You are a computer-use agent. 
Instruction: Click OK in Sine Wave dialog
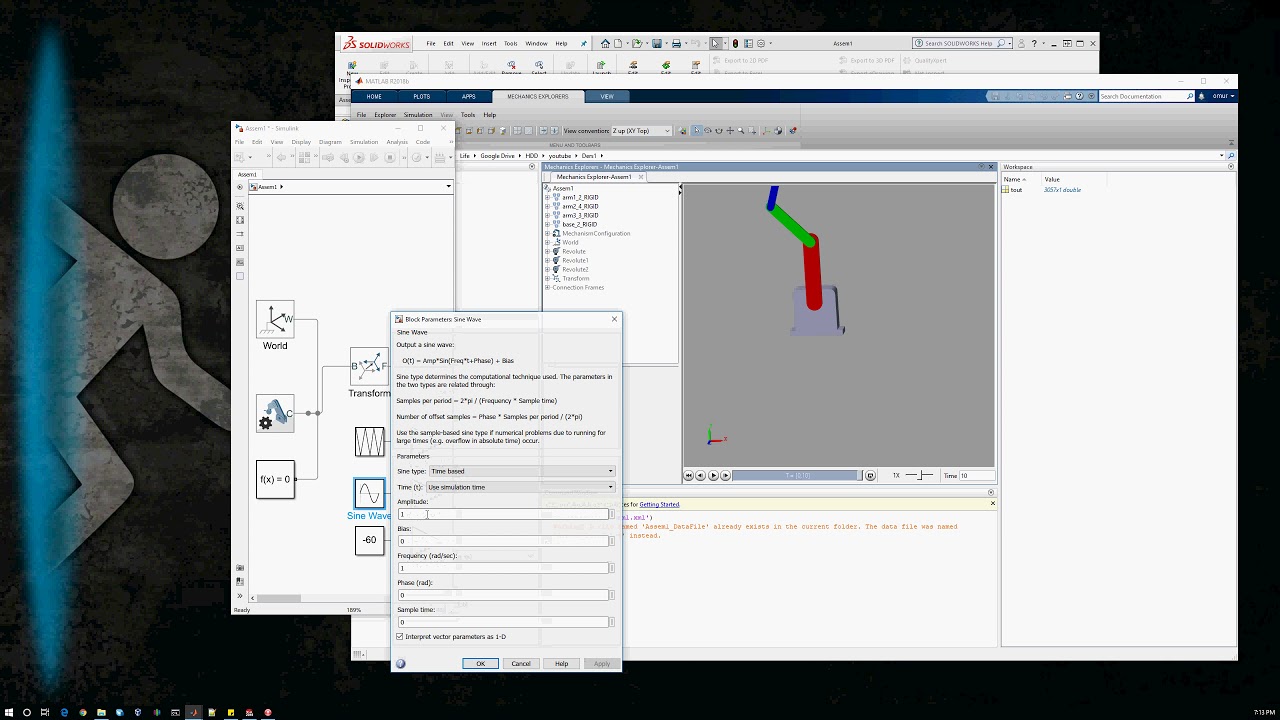point(480,664)
